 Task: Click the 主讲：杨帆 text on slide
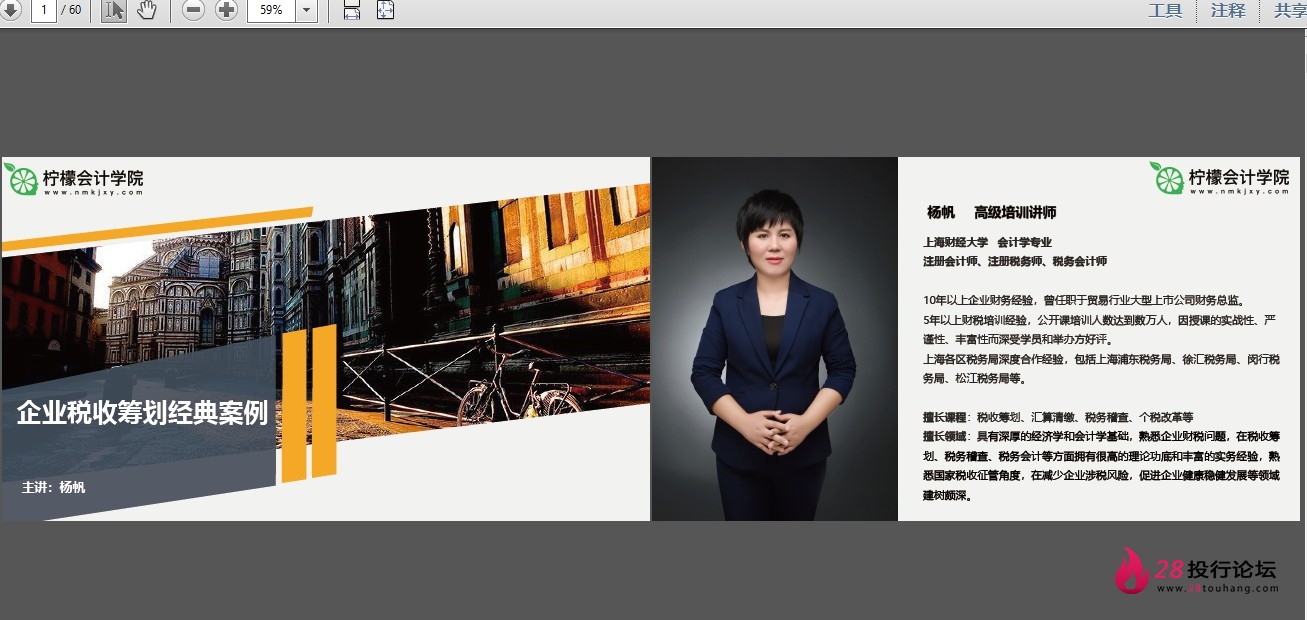[x=53, y=488]
